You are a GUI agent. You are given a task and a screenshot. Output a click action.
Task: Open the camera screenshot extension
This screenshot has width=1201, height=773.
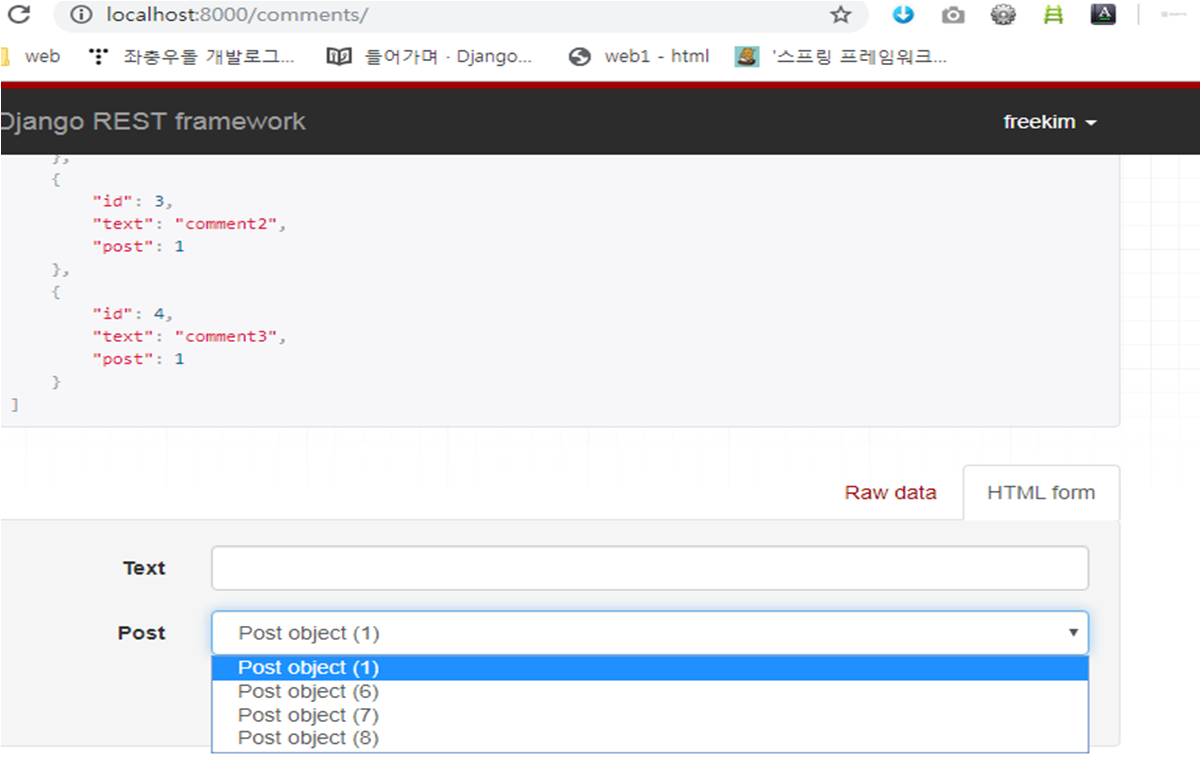(x=953, y=15)
